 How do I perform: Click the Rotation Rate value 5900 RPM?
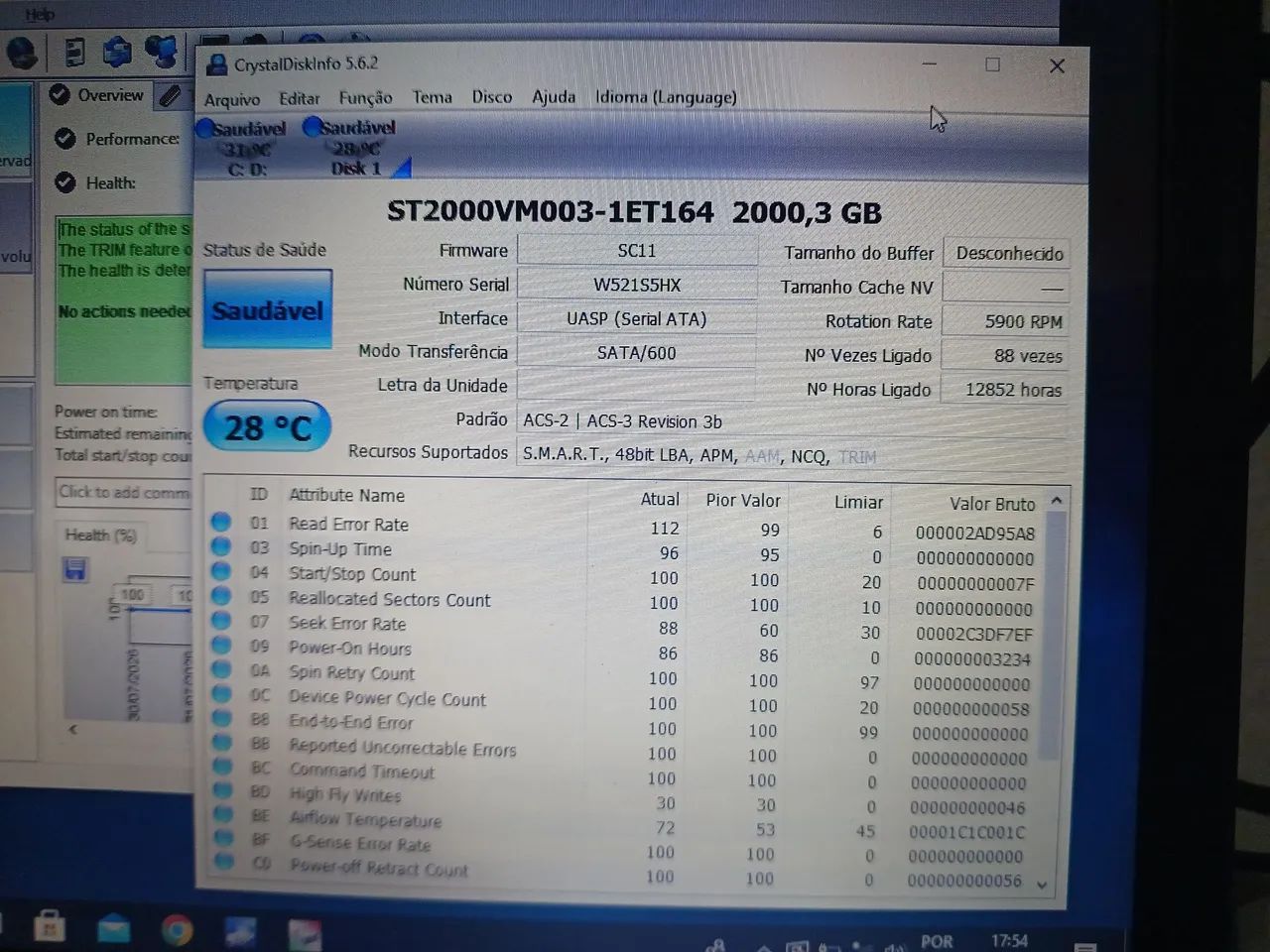pos(1006,321)
